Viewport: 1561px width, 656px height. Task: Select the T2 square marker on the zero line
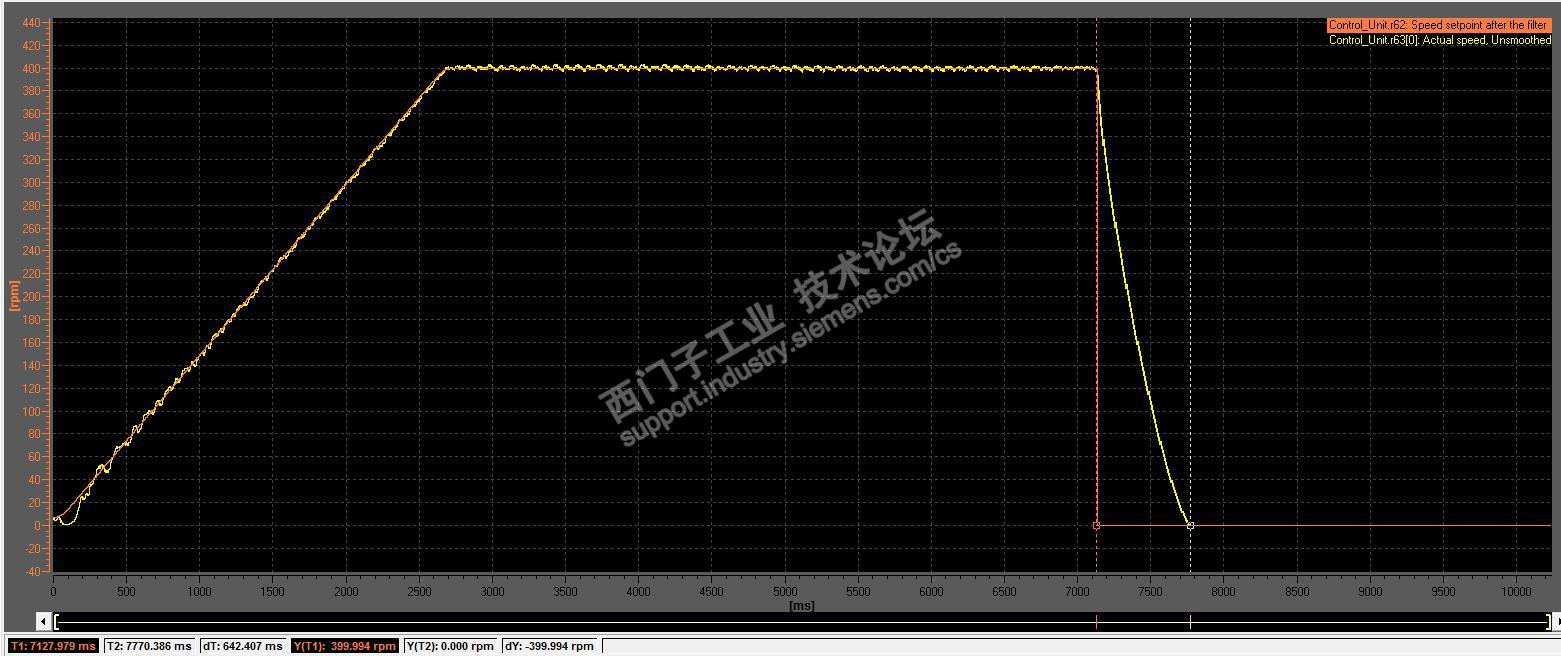[1190, 525]
